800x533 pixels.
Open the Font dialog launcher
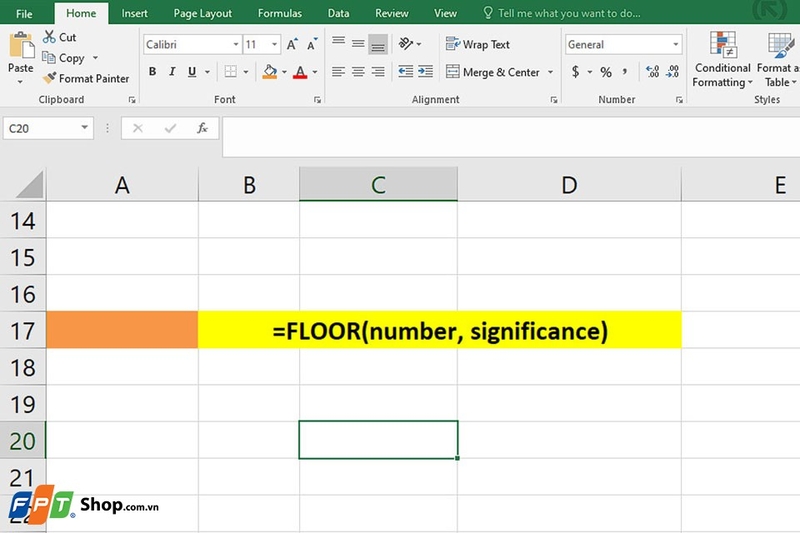(x=317, y=100)
